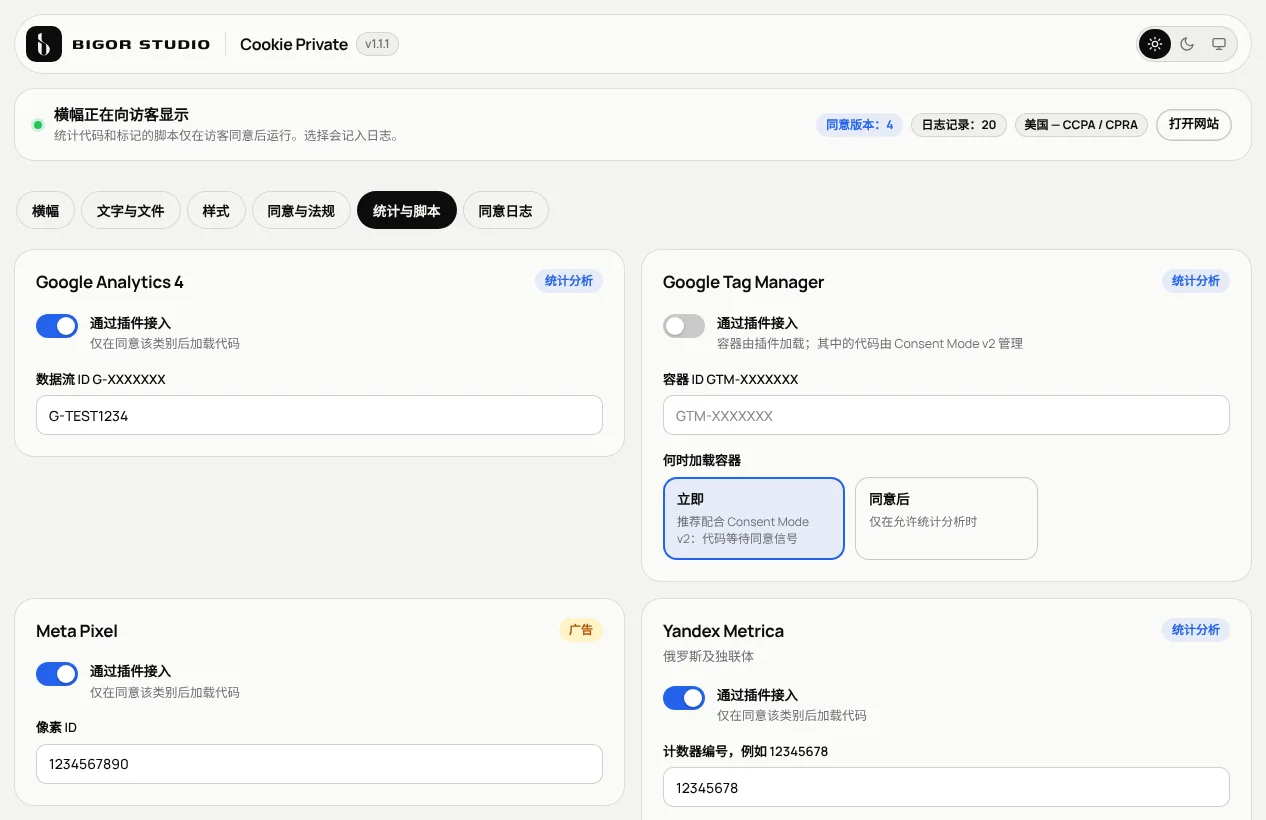Click the 统计分析 tag on Google Tag Manager
This screenshot has height=820, width=1266.
(1196, 281)
